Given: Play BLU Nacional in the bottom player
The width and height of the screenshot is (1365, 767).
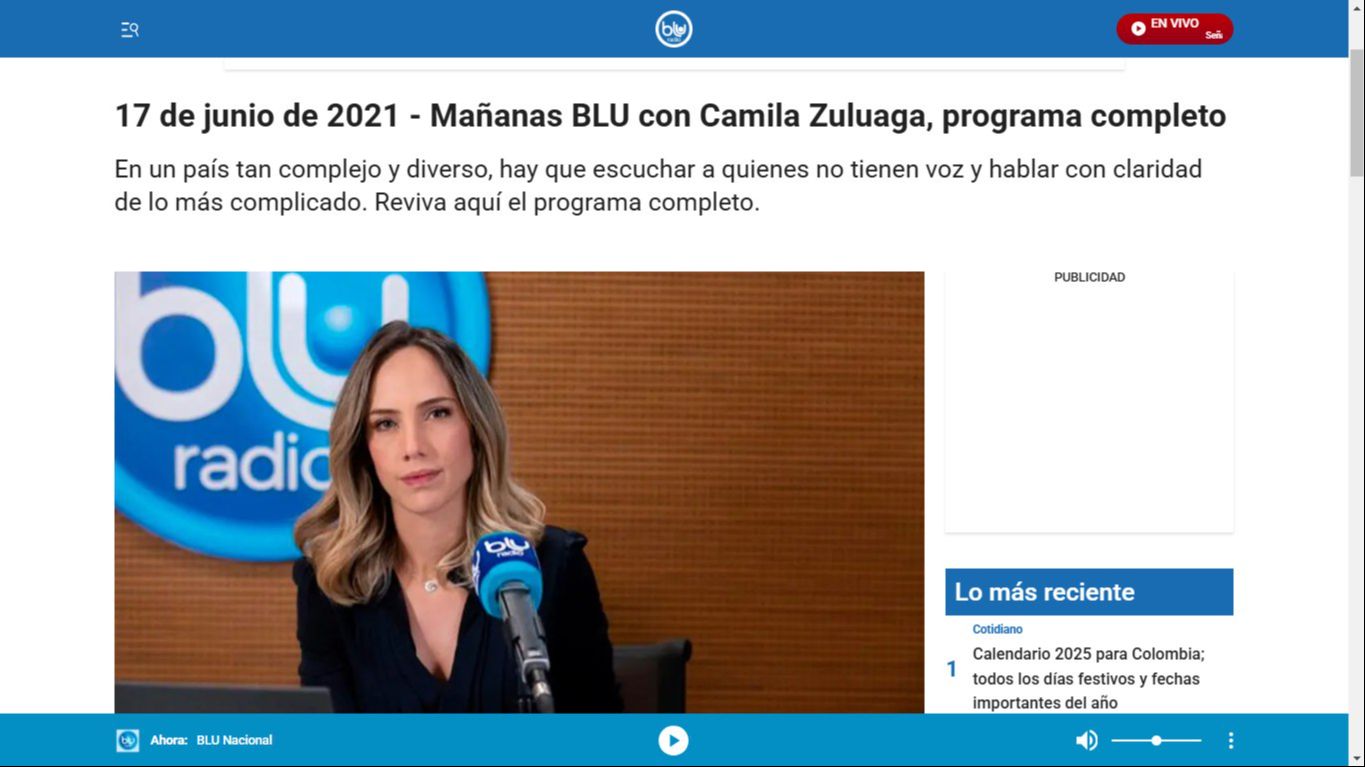Looking at the screenshot, I should coord(673,740).
